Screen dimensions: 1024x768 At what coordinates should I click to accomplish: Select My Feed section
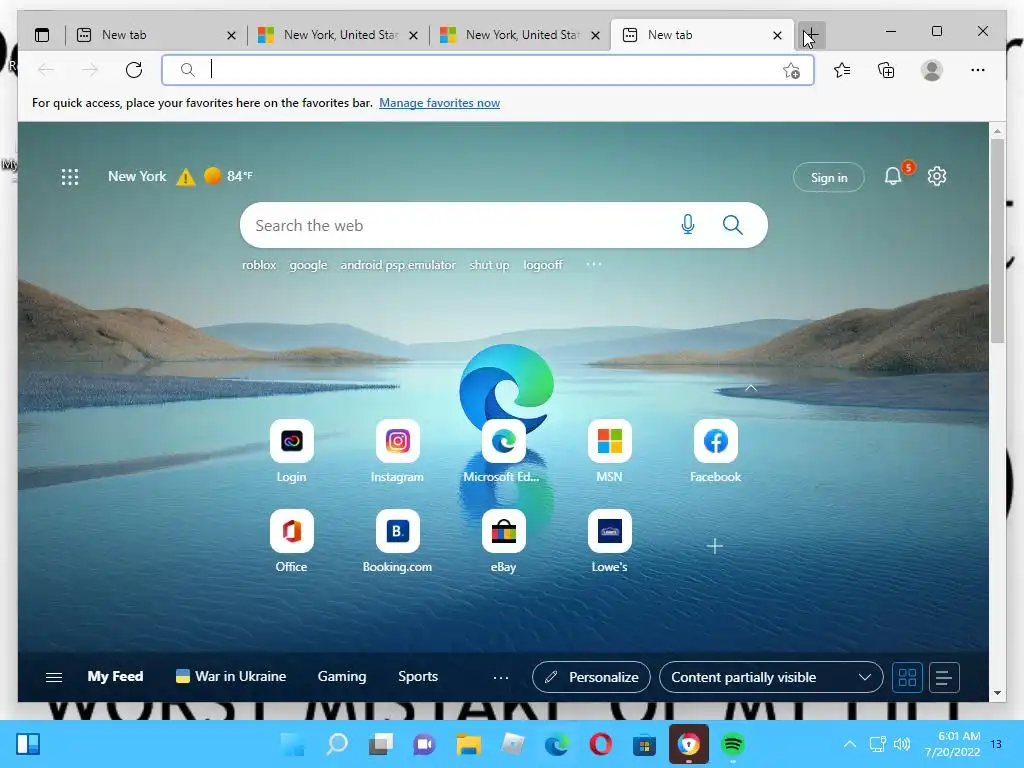point(116,677)
